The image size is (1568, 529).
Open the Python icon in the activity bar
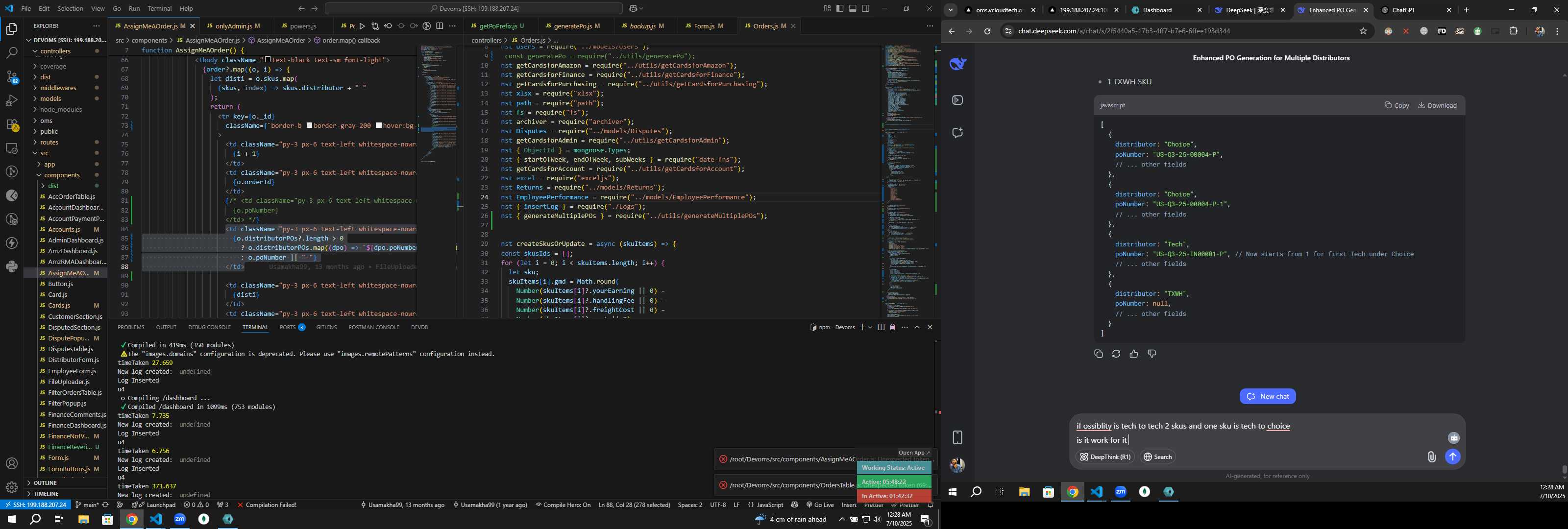pyautogui.click(x=12, y=266)
